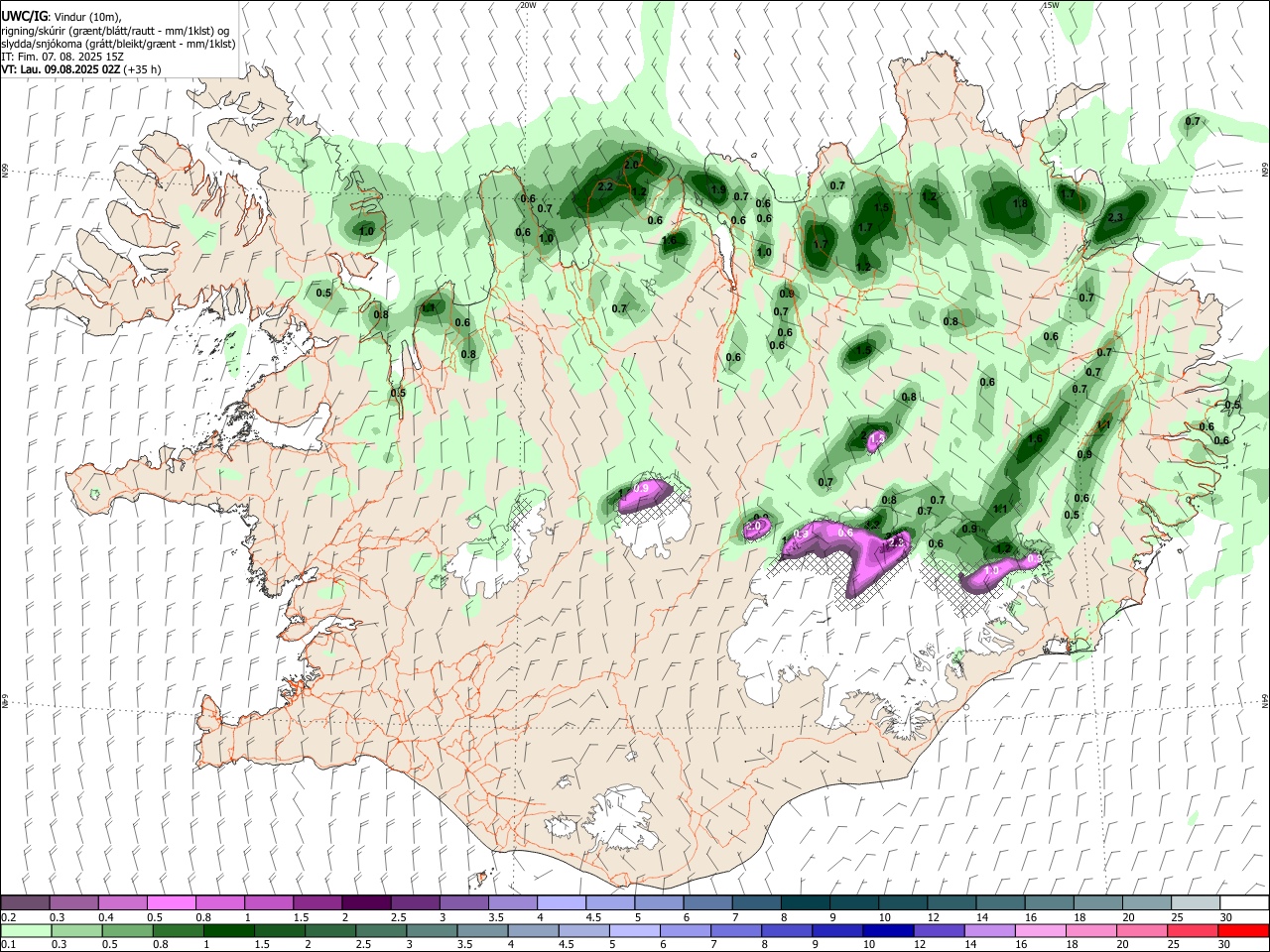Click the palest green first swatch in rain scale
Image resolution: width=1270 pixels, height=952 pixels.
[25, 930]
